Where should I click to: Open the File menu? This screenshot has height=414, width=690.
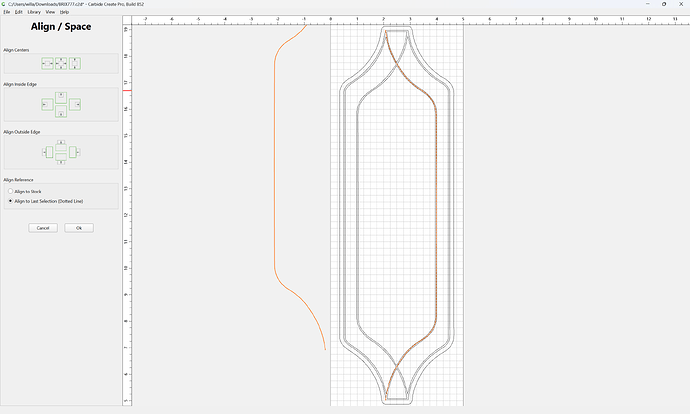(7, 12)
